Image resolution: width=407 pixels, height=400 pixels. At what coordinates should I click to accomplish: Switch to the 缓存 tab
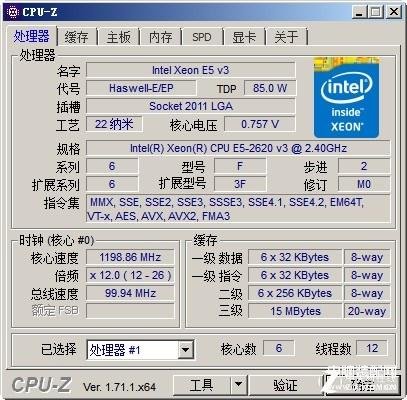point(77,37)
